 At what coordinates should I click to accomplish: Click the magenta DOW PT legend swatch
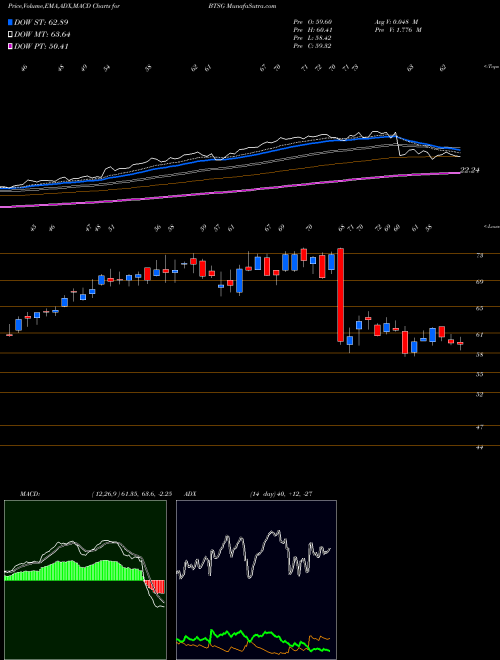click(10, 46)
